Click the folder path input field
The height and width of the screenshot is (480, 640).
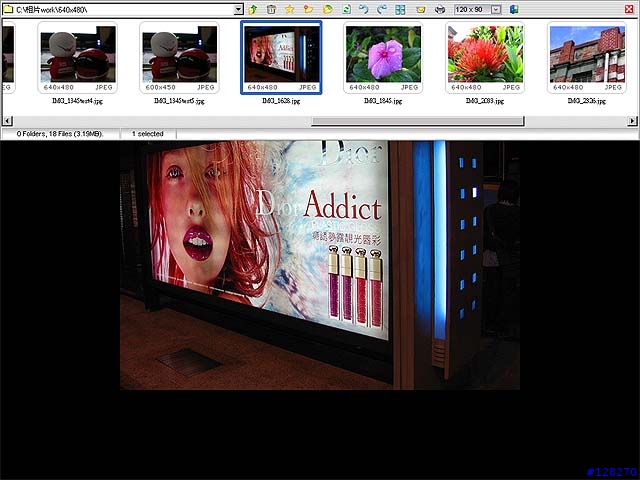click(x=118, y=9)
